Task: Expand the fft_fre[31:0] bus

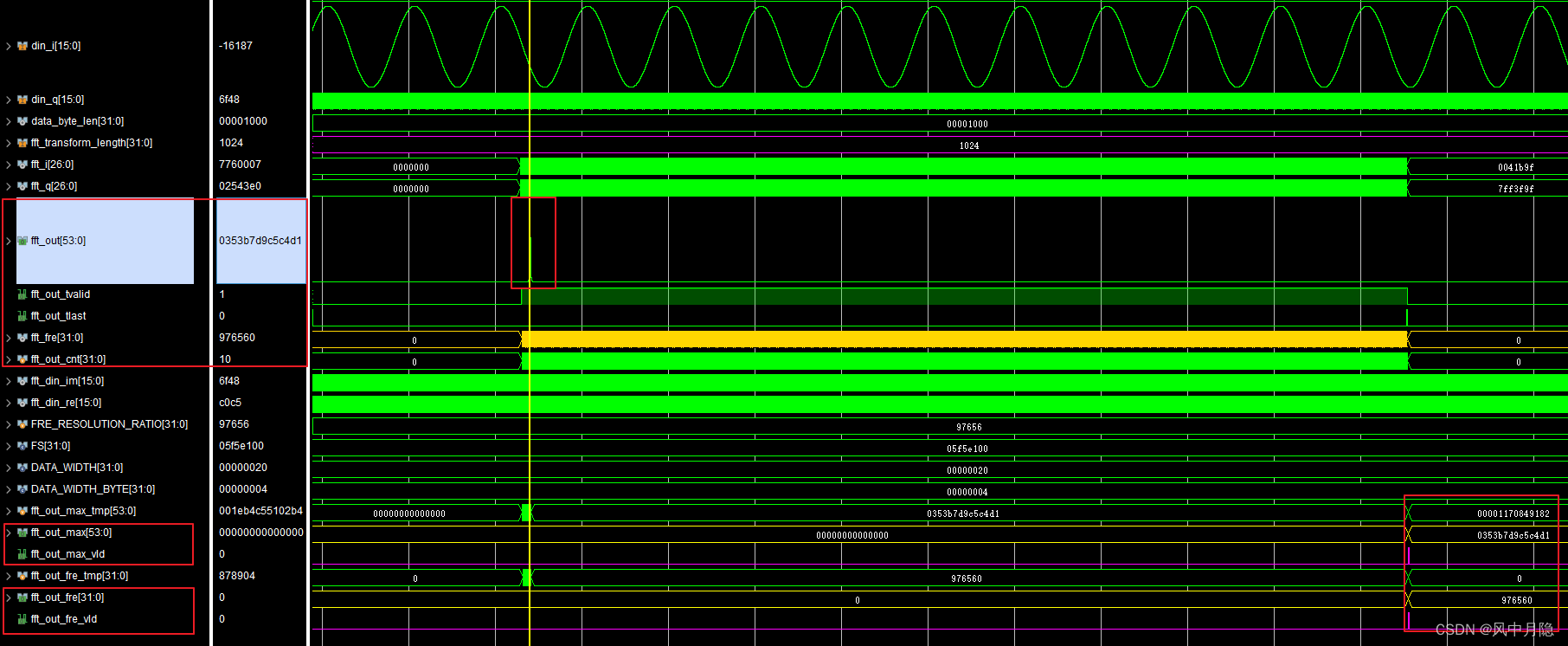Action: pos(9,338)
